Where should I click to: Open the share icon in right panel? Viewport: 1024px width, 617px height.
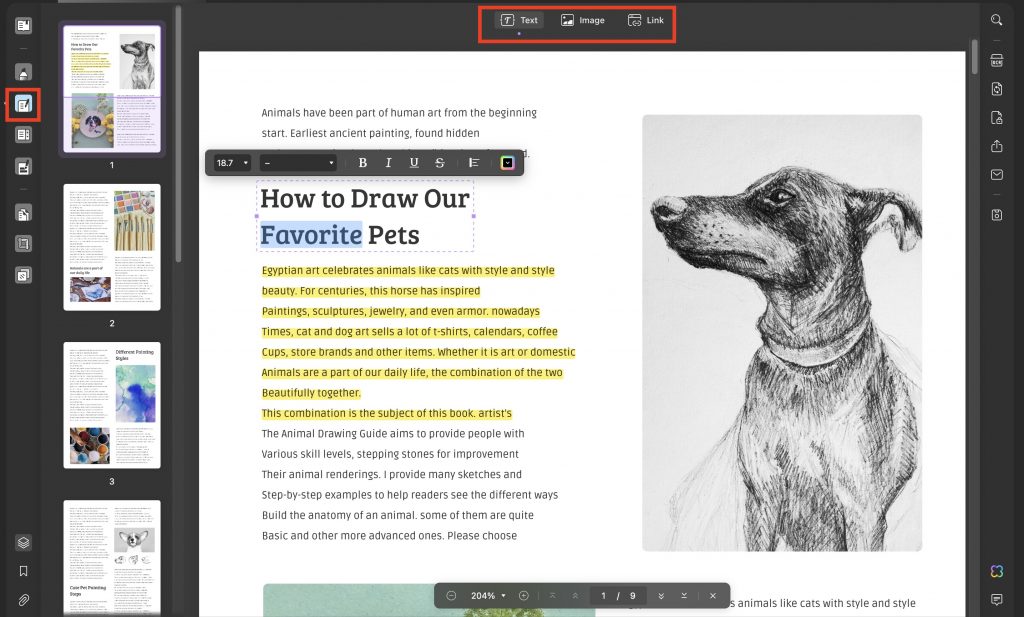click(x=997, y=148)
